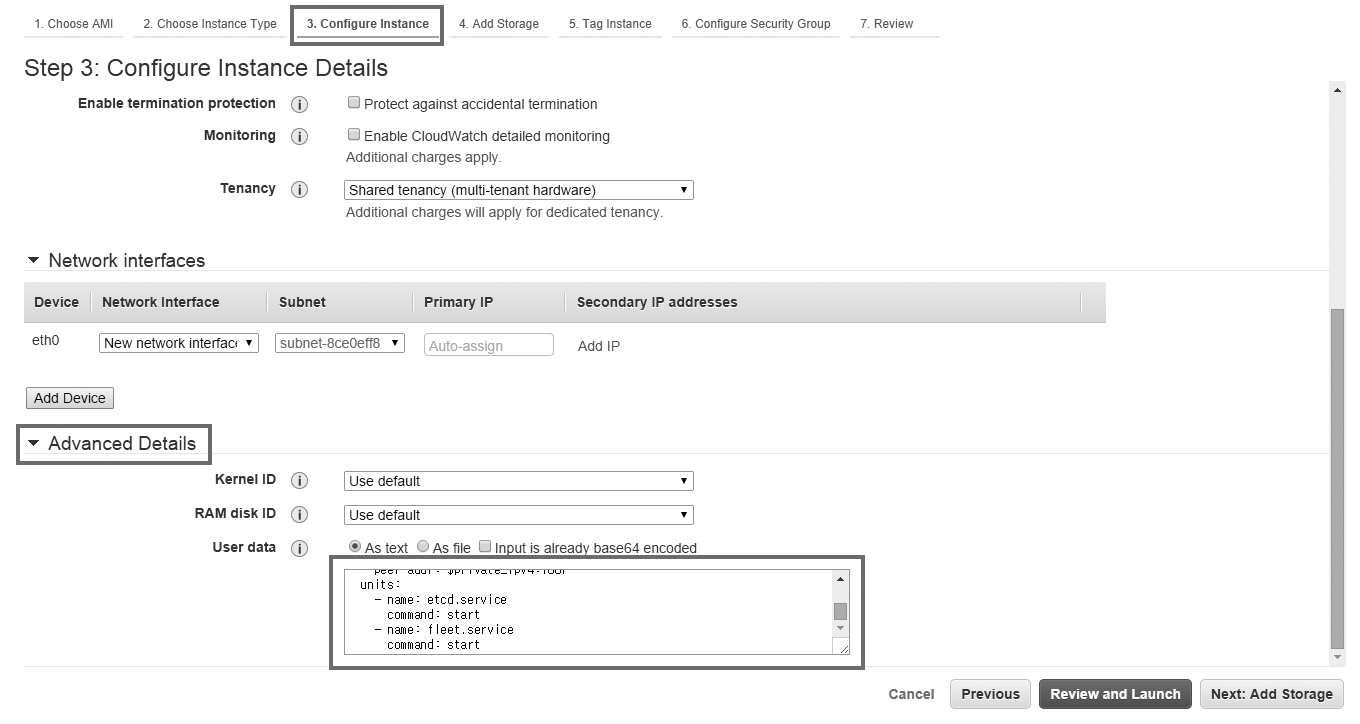The image size is (1360, 724).
Task: Click the RAM disk ID info icon
Action: (x=299, y=515)
